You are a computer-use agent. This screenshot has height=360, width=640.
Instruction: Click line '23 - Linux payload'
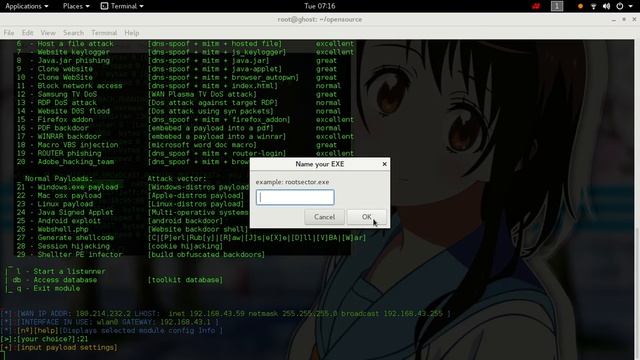click(55, 204)
